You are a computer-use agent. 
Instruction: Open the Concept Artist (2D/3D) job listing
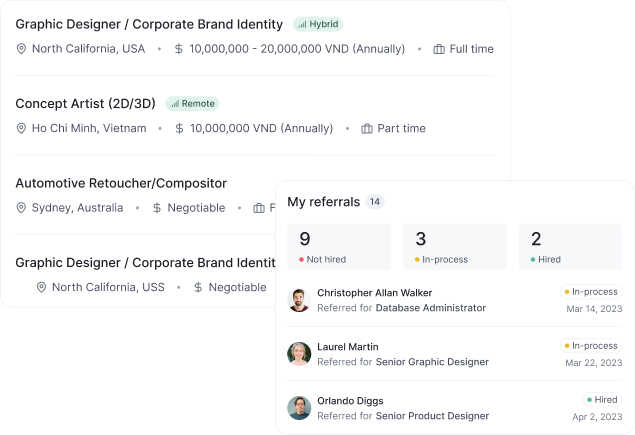(x=85, y=103)
